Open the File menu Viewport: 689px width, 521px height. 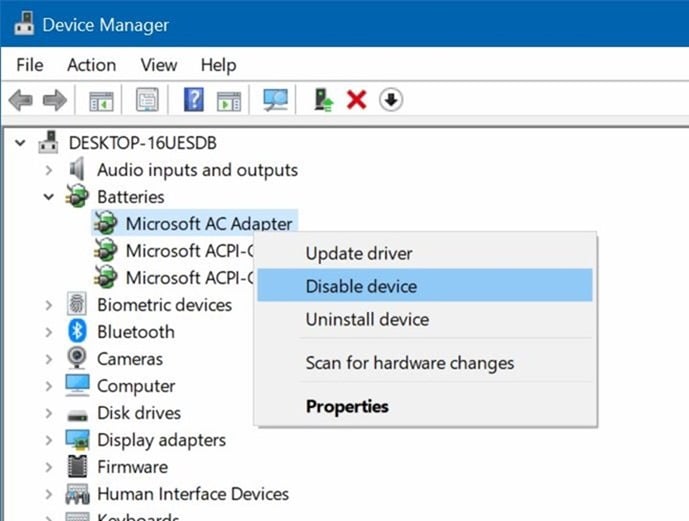click(29, 65)
